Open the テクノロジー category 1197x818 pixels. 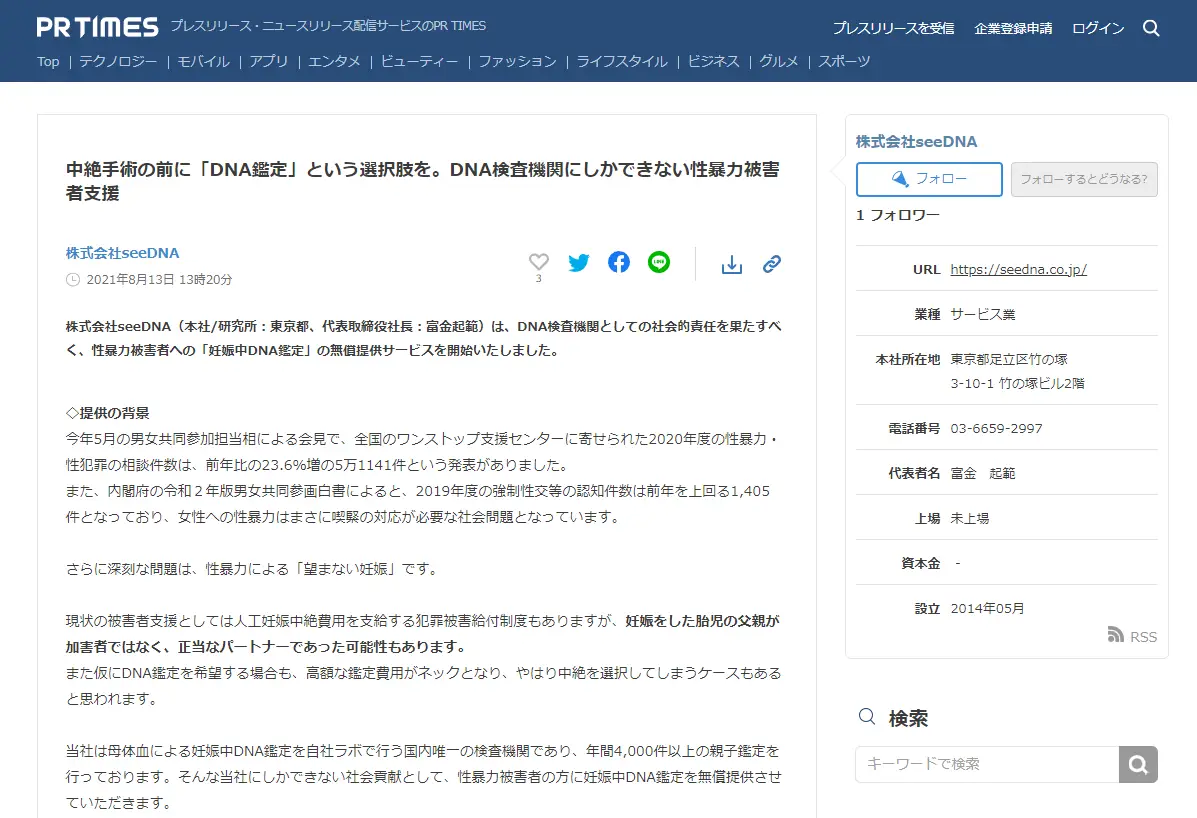118,62
